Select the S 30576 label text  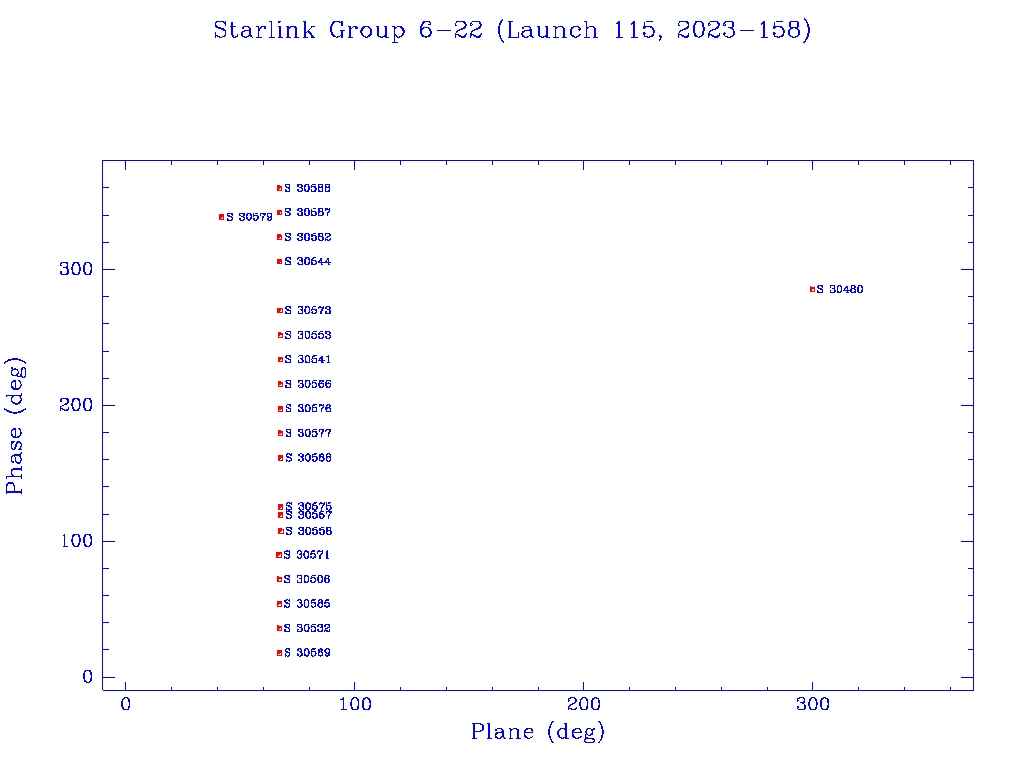tap(308, 409)
